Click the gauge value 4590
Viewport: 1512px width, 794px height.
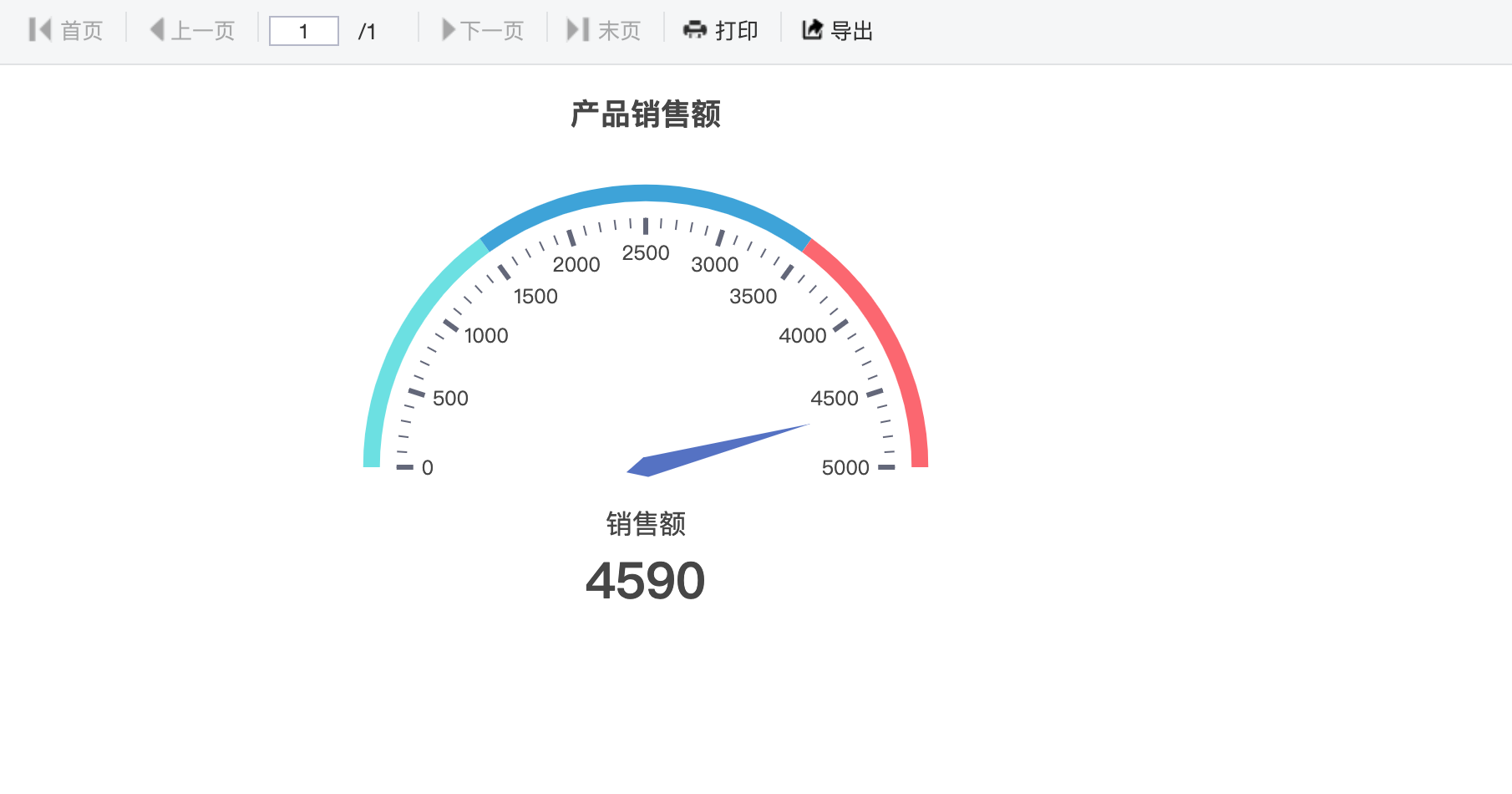tap(646, 581)
